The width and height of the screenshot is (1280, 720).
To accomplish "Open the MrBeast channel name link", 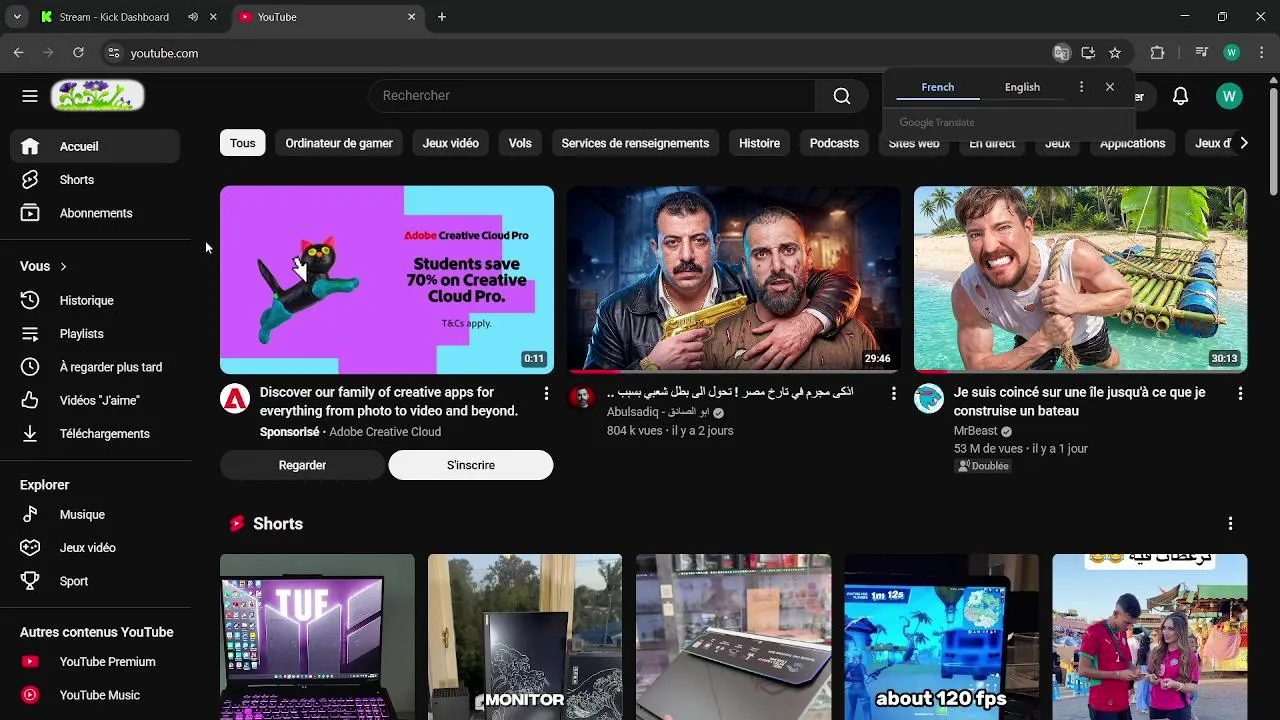I will pos(975,431).
